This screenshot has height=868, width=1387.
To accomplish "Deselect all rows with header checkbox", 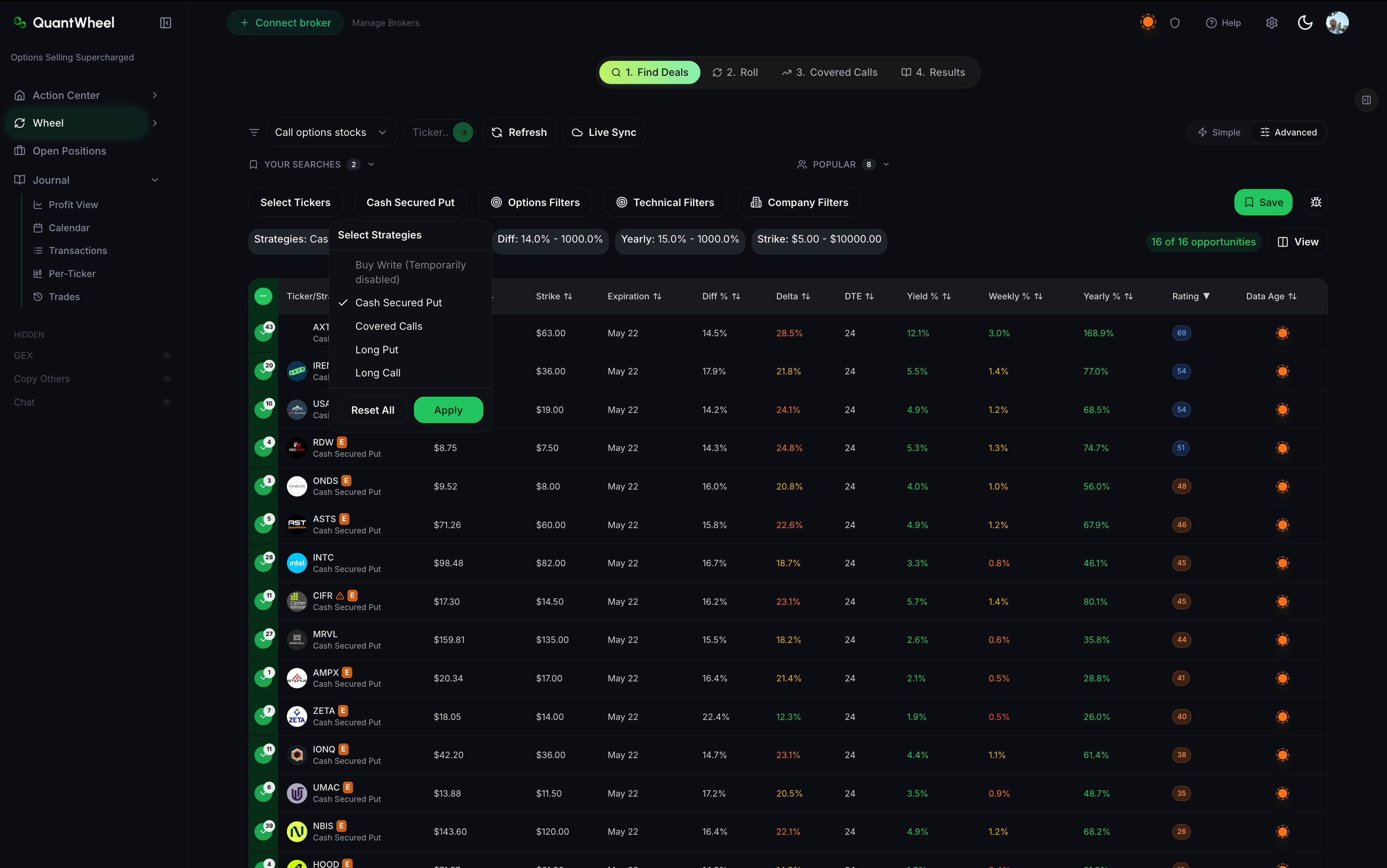I will (263, 296).
